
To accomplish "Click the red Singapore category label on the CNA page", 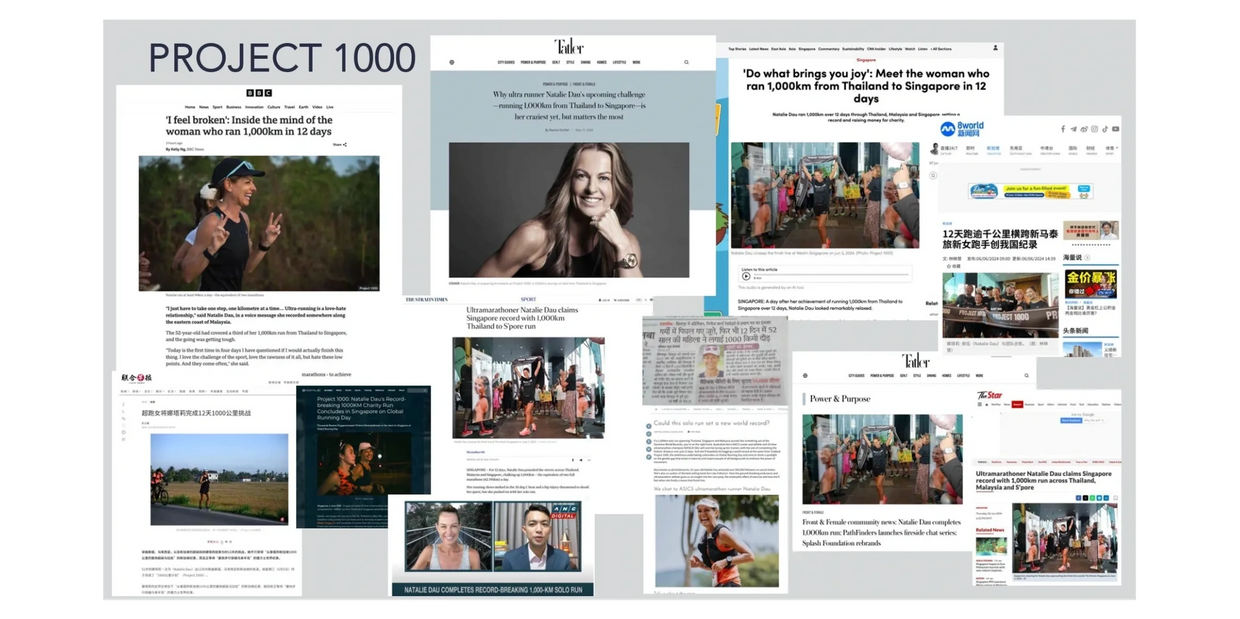I will tap(866, 60).
